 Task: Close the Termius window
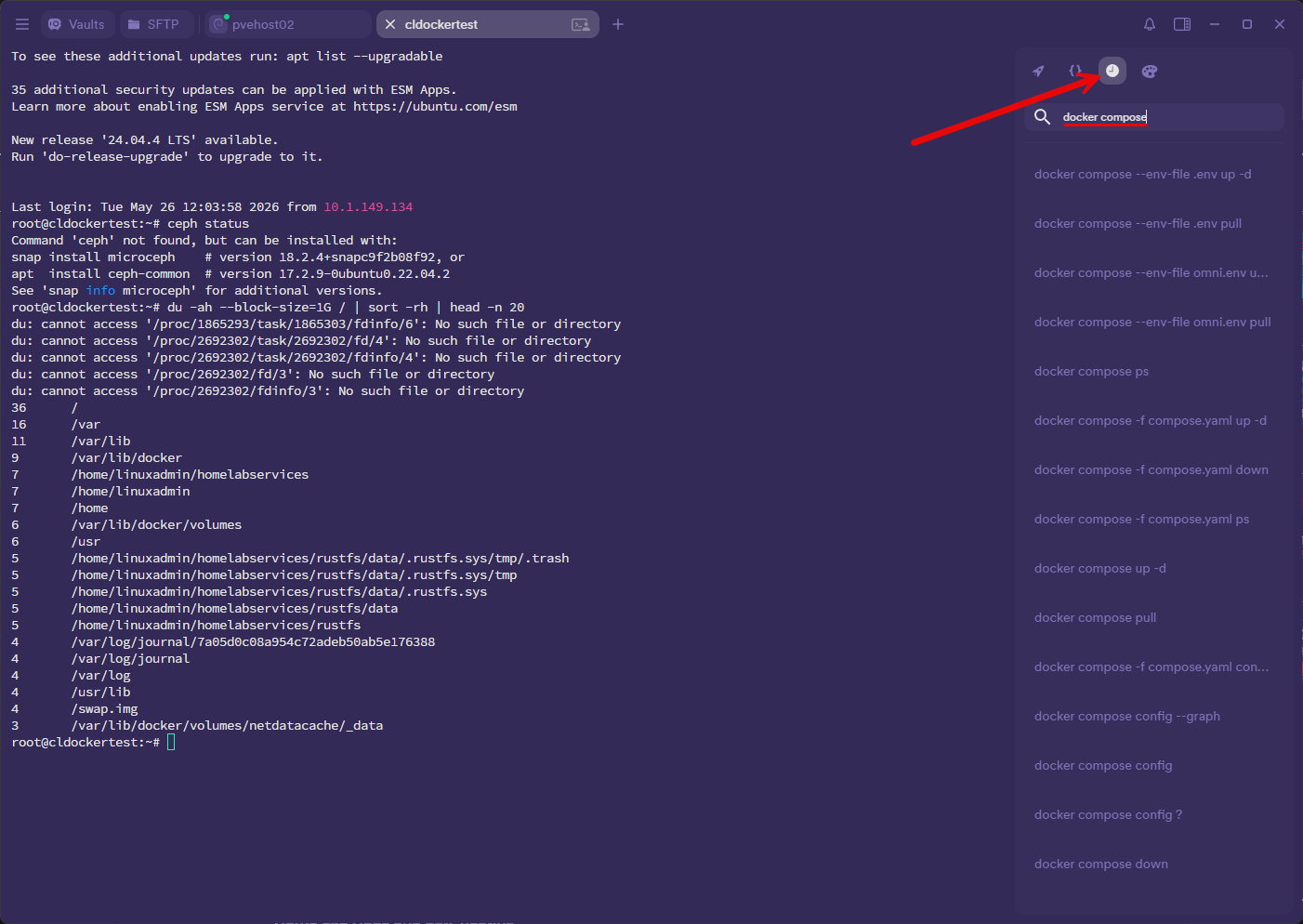click(x=1280, y=24)
